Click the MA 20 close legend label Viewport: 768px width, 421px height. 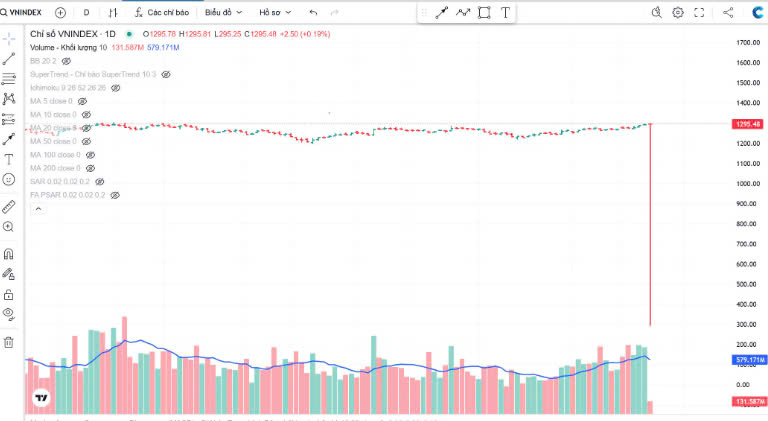click(x=53, y=128)
